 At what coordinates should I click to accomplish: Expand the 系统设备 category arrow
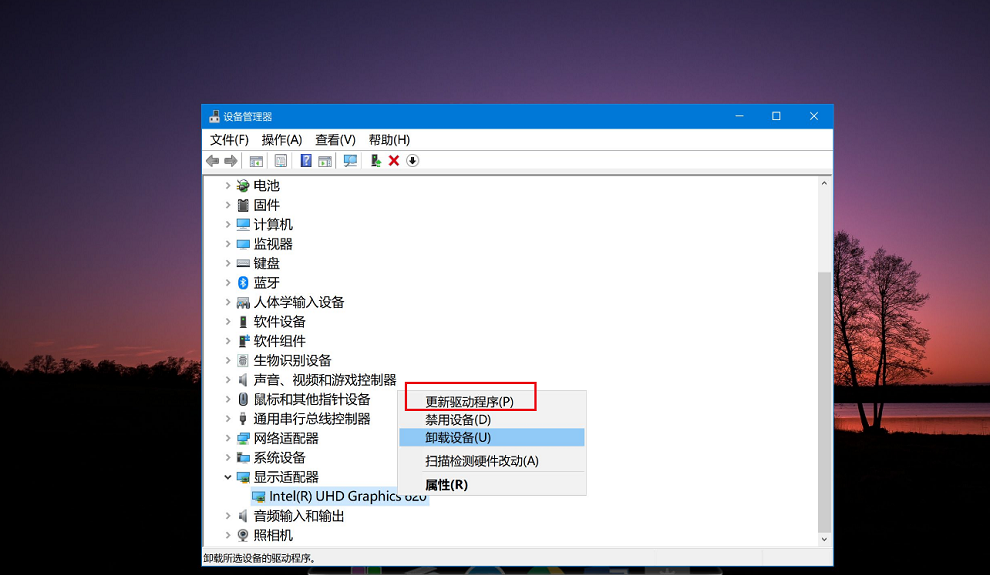pyautogui.click(x=228, y=458)
